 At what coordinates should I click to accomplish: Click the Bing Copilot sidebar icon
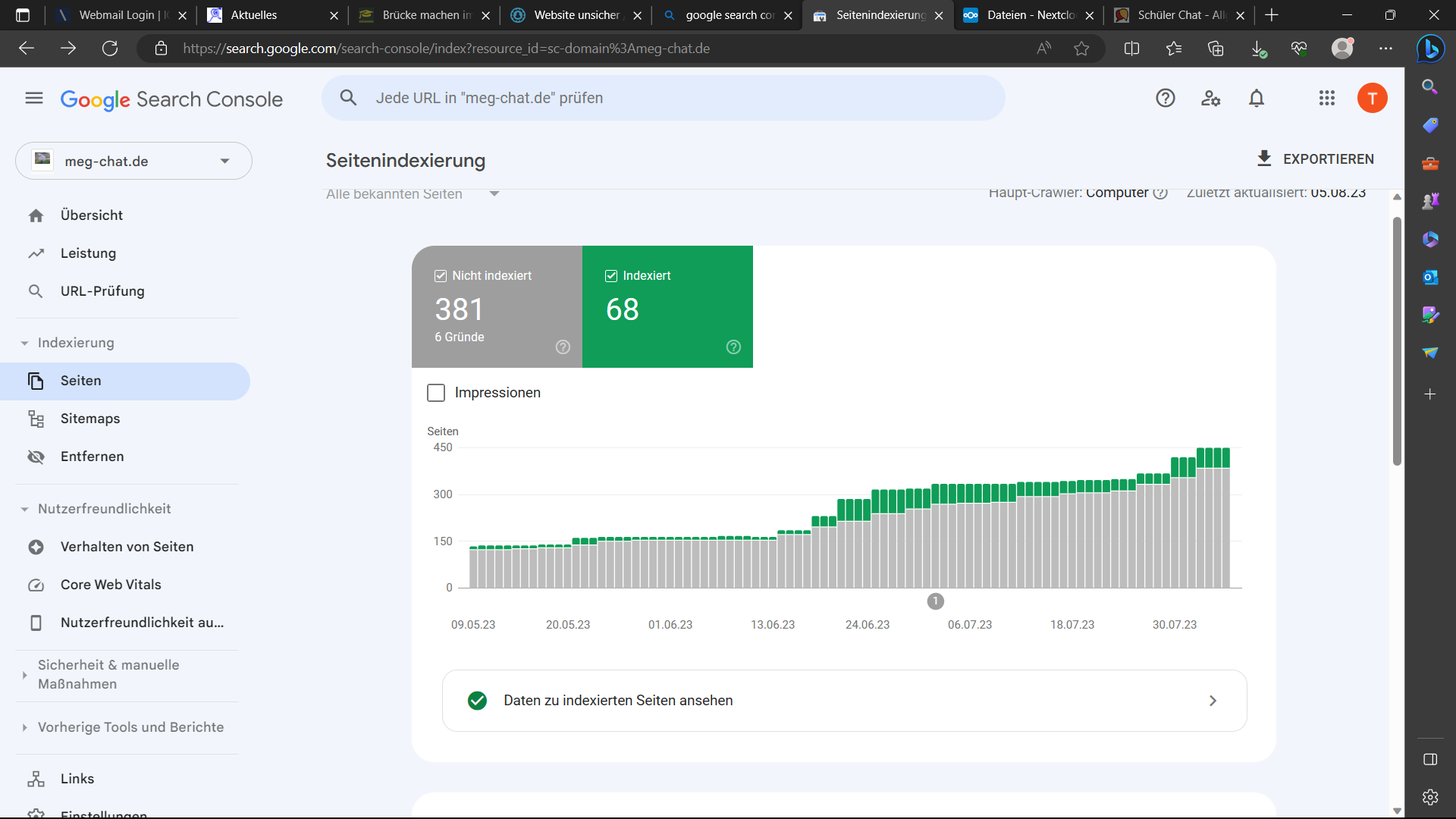point(1430,49)
